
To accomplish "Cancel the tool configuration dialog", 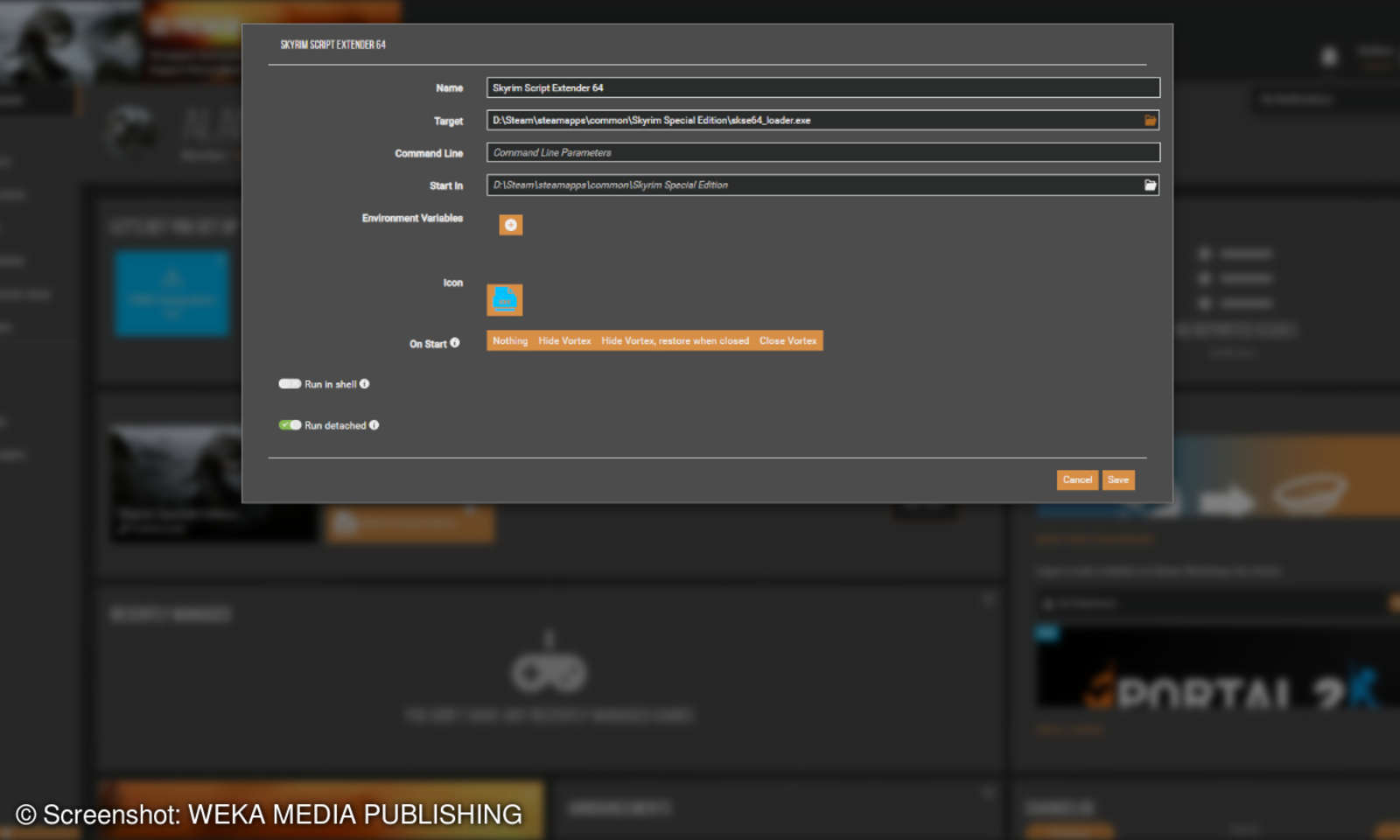I will point(1077,479).
